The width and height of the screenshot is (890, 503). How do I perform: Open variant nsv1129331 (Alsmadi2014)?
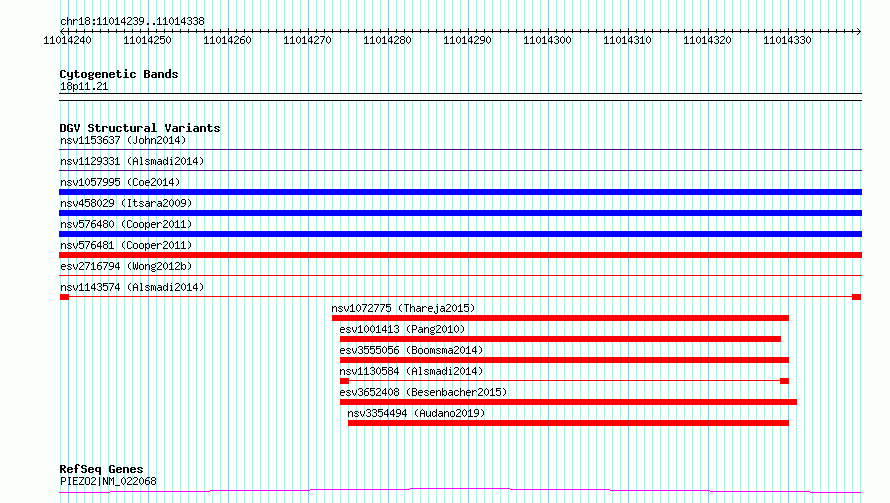pyautogui.click(x=132, y=161)
